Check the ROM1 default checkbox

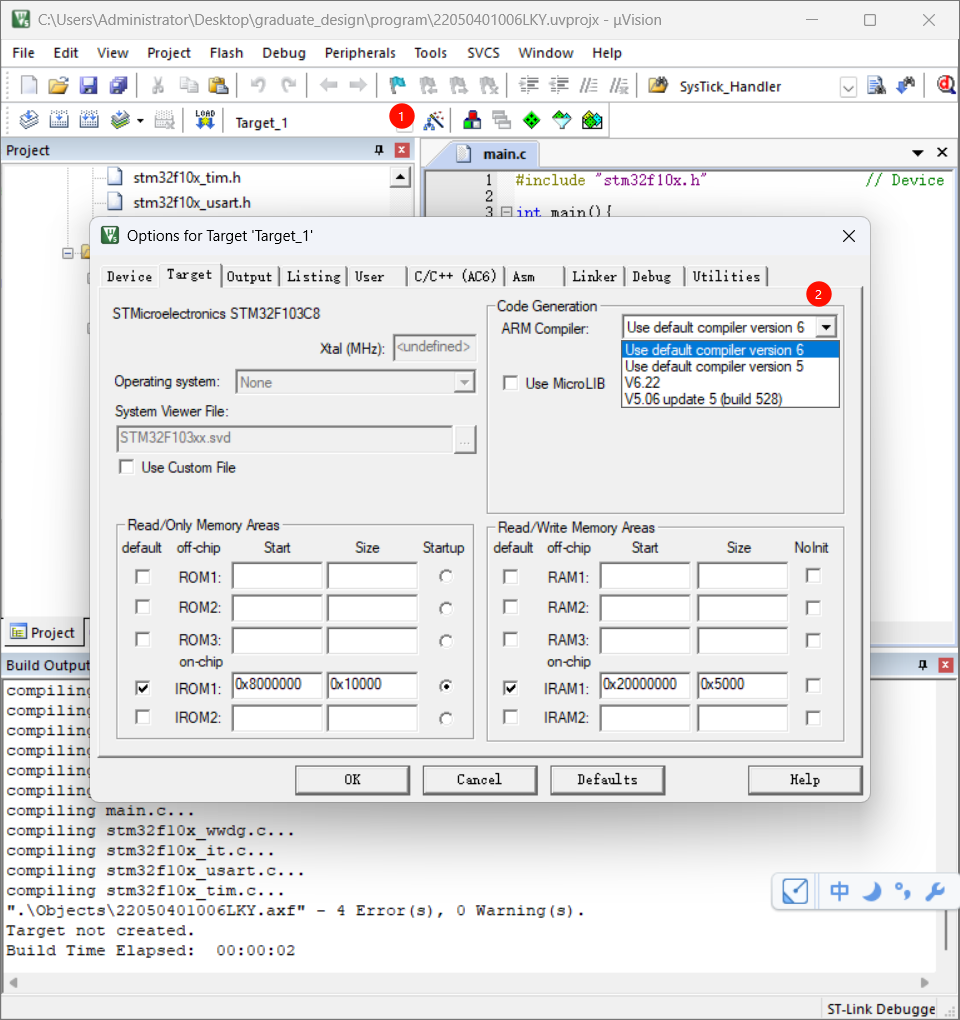point(142,576)
